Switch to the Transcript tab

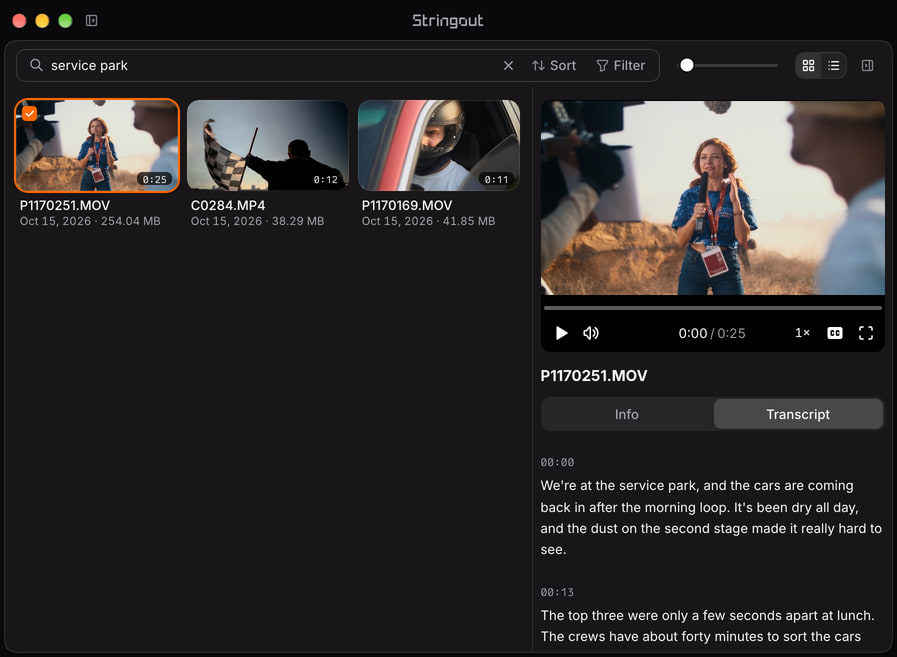pos(798,414)
